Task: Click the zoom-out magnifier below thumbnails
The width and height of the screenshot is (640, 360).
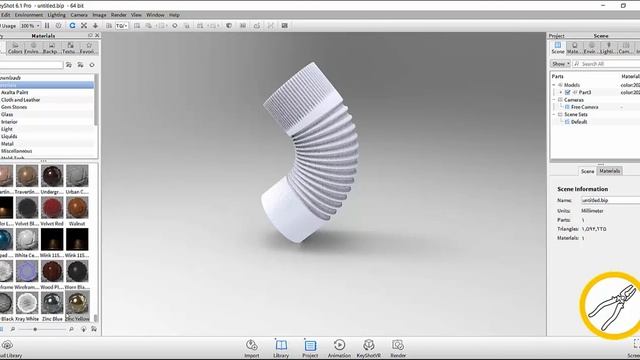Action: 13,329
